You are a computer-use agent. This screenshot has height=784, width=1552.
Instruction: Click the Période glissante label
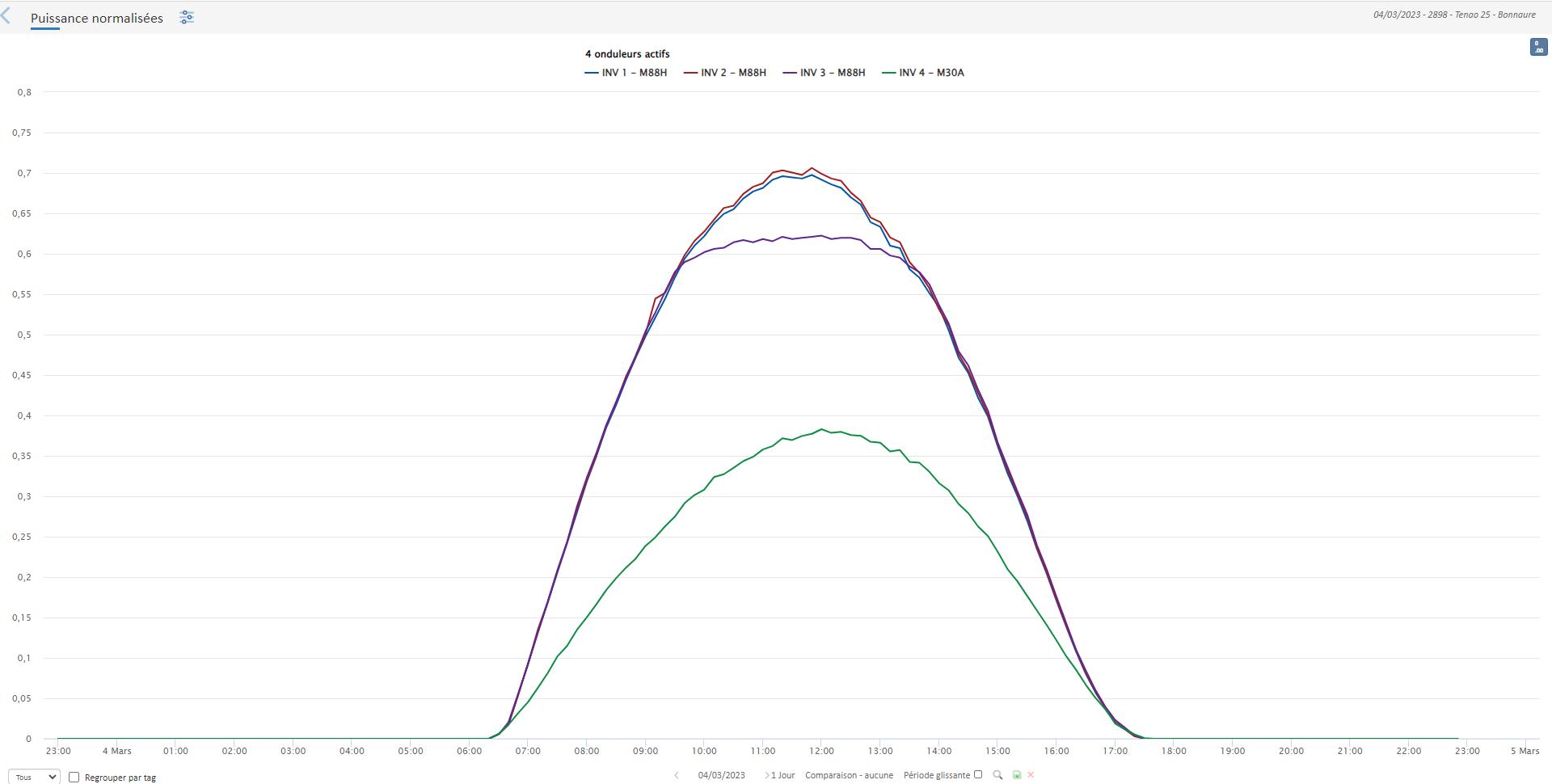(x=937, y=775)
